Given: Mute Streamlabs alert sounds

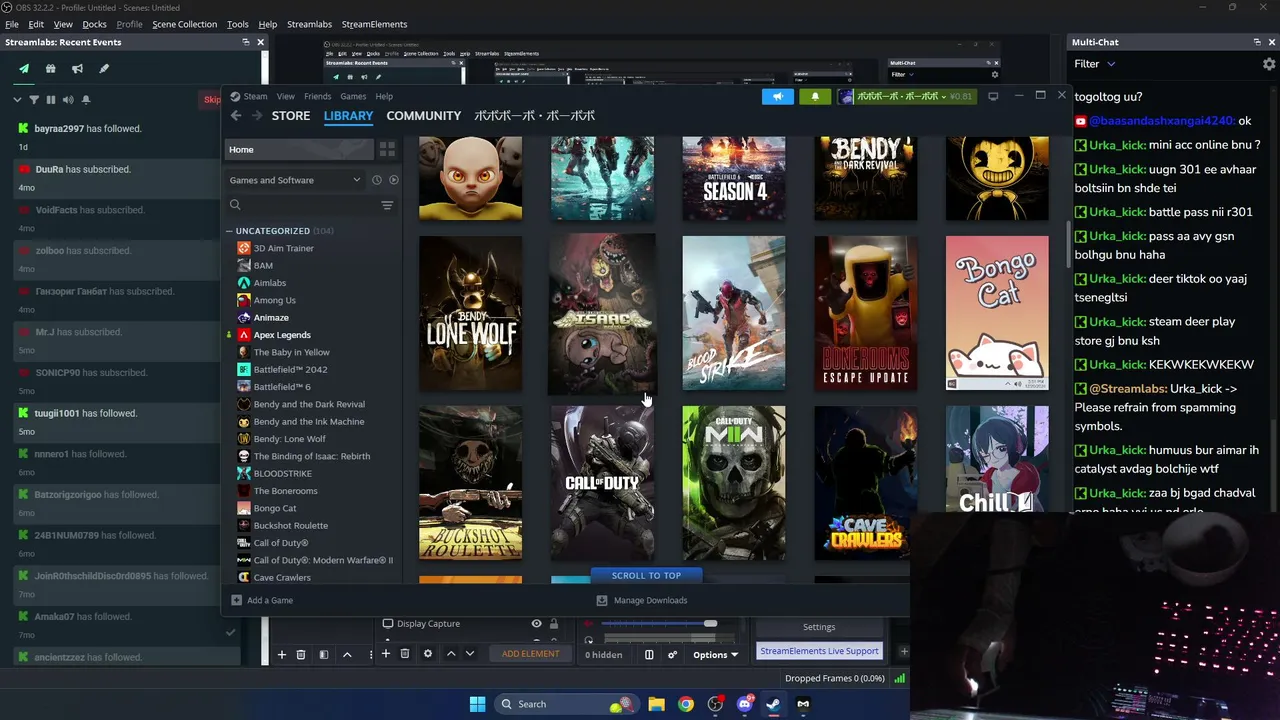Looking at the screenshot, I should pos(67,100).
